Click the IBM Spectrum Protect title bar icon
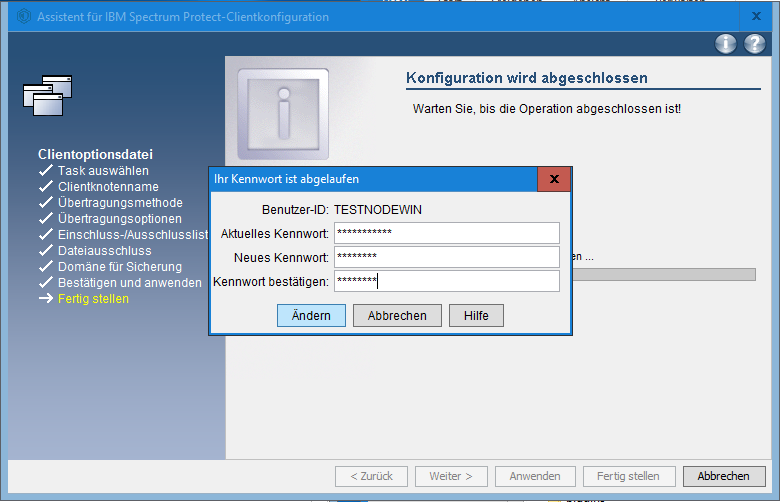Screen dimensions: 780x502 click(24, 16)
